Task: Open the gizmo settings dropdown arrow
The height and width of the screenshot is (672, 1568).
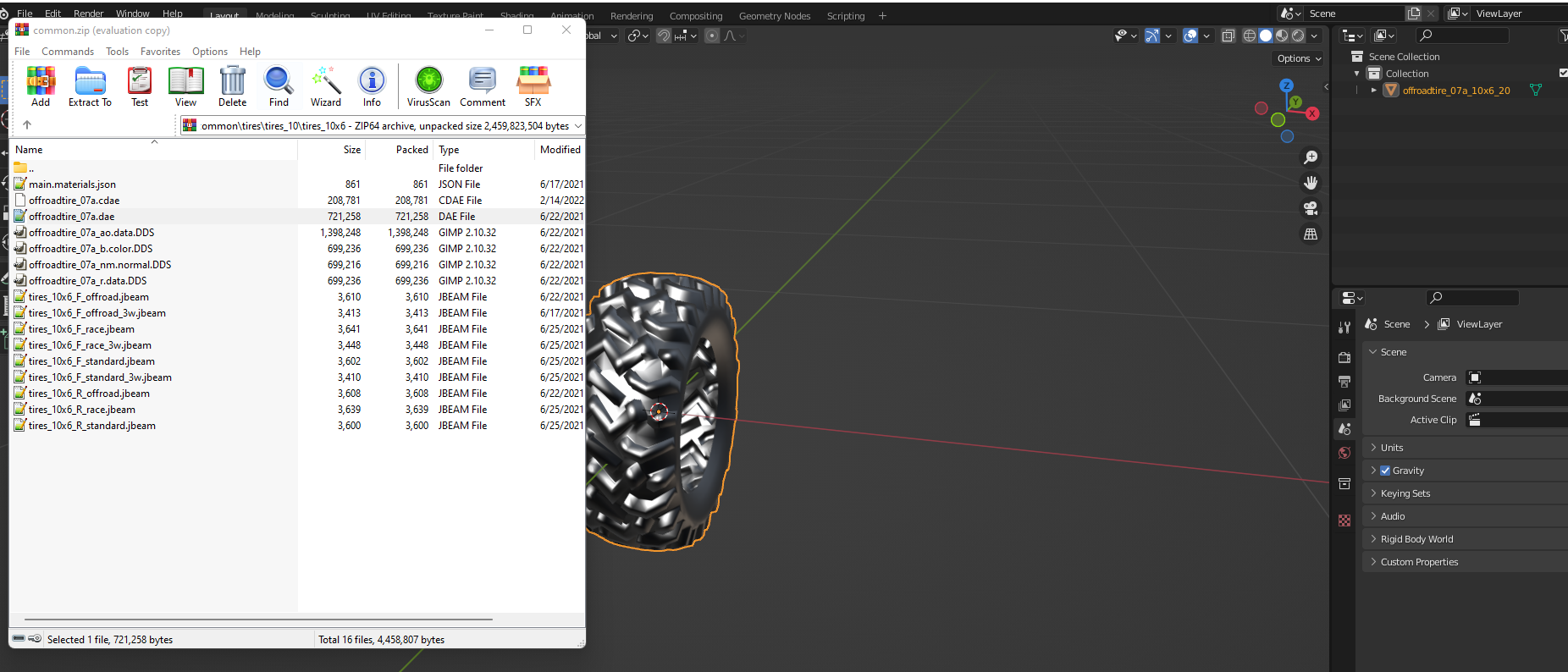Action: (1168, 36)
